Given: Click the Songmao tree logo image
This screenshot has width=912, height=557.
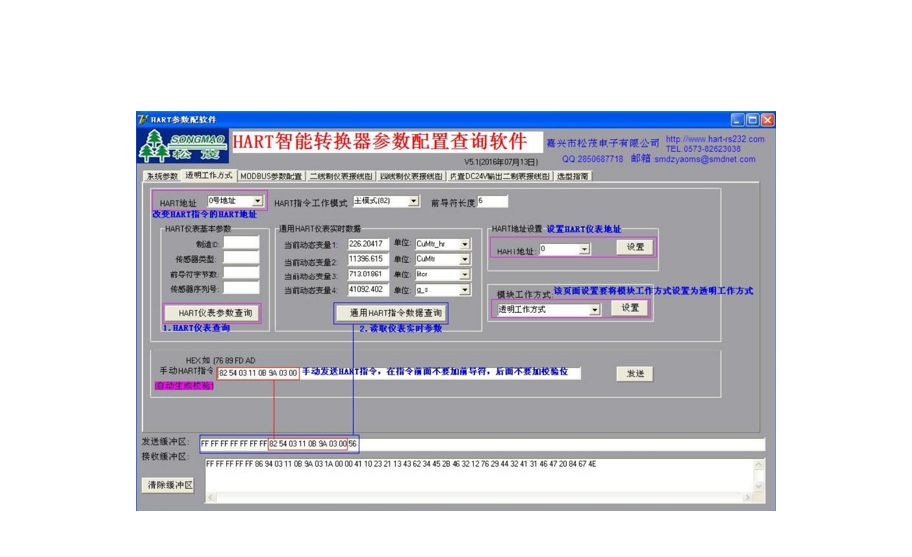Looking at the screenshot, I should (182, 146).
